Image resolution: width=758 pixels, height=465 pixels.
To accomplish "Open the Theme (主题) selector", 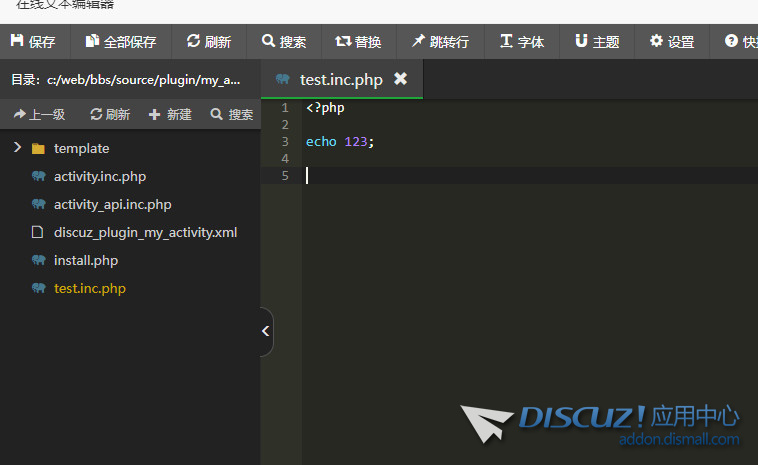I will point(597,42).
